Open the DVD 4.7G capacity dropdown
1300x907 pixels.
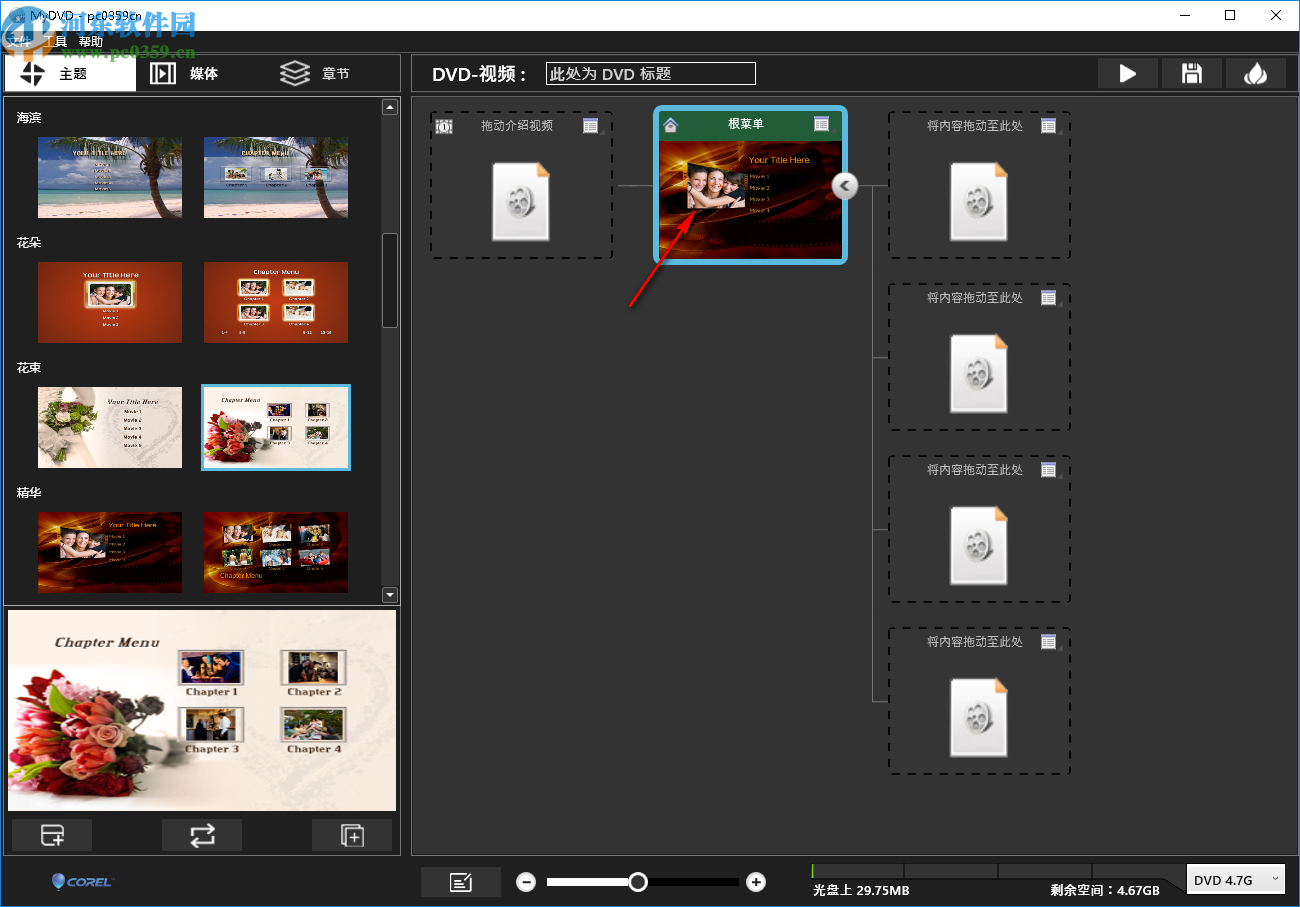point(1236,879)
